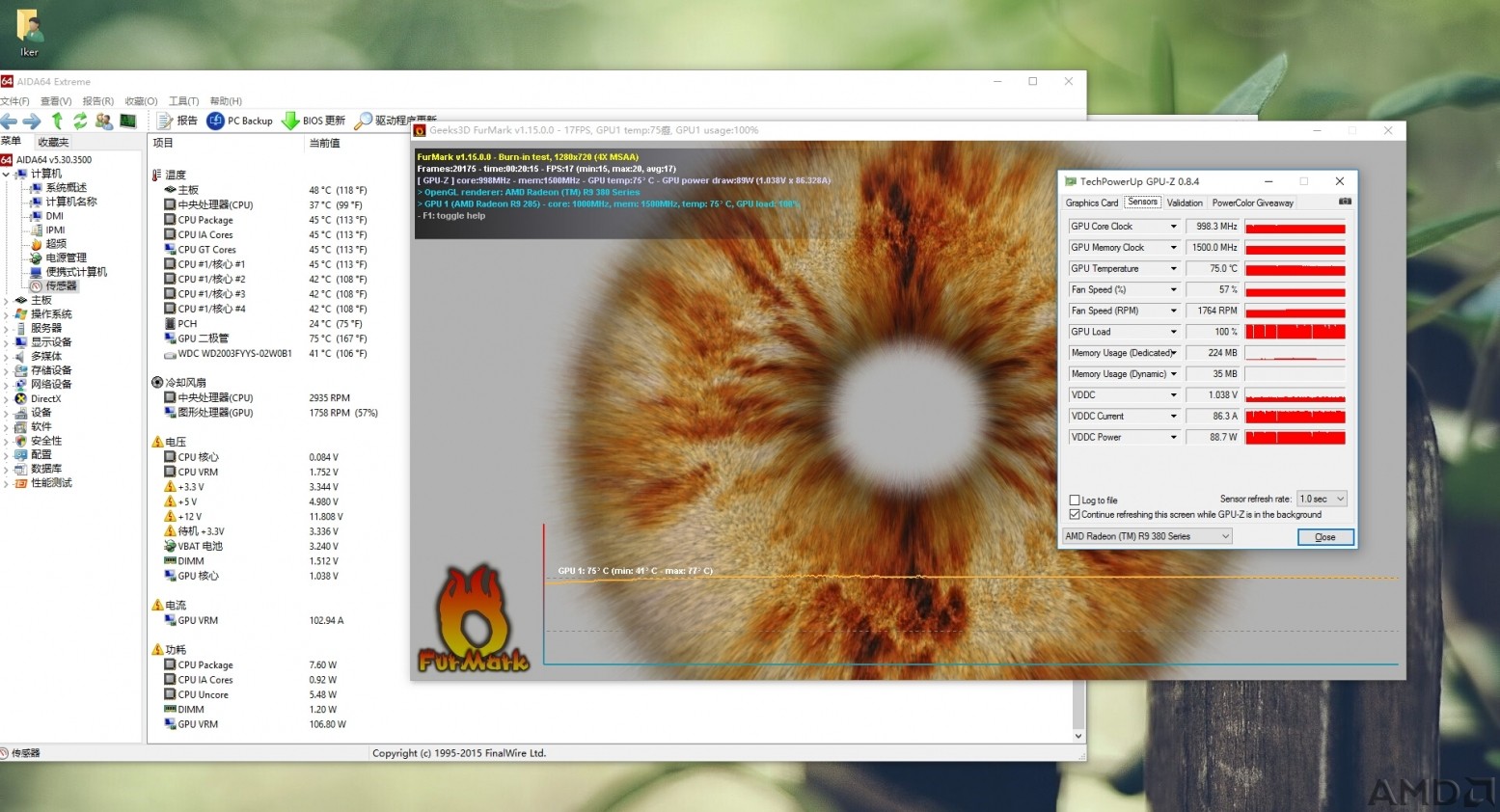Switch to 收藏夹 favorites tab
The height and width of the screenshot is (812, 1500).
click(53, 142)
